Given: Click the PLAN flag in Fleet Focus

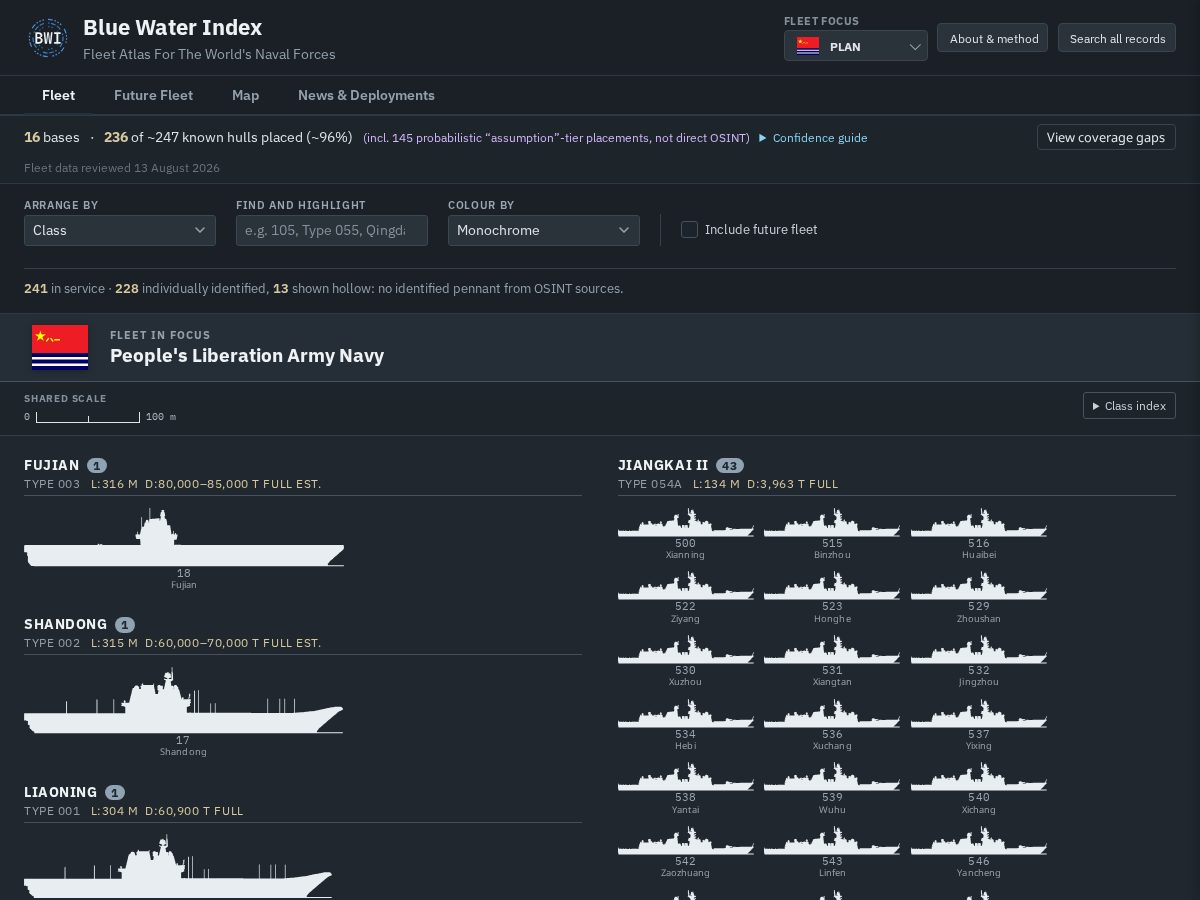Looking at the screenshot, I should point(808,46).
